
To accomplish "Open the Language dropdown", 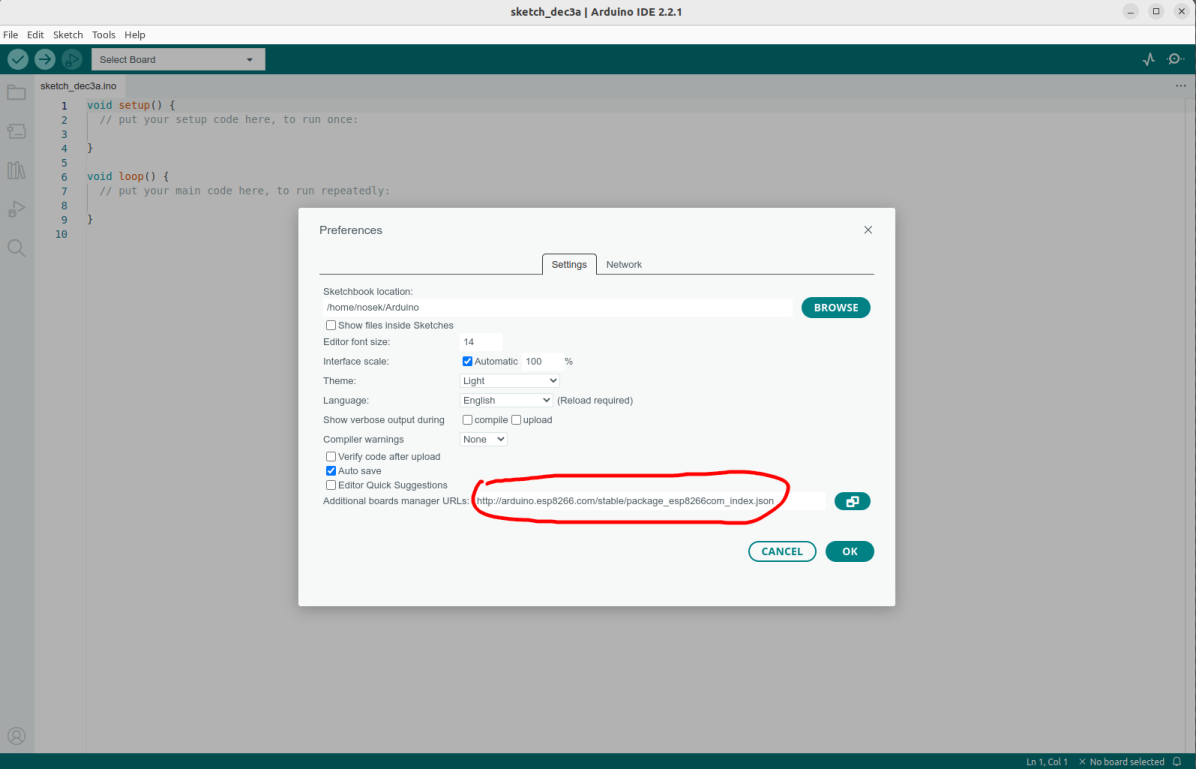I will pos(506,400).
